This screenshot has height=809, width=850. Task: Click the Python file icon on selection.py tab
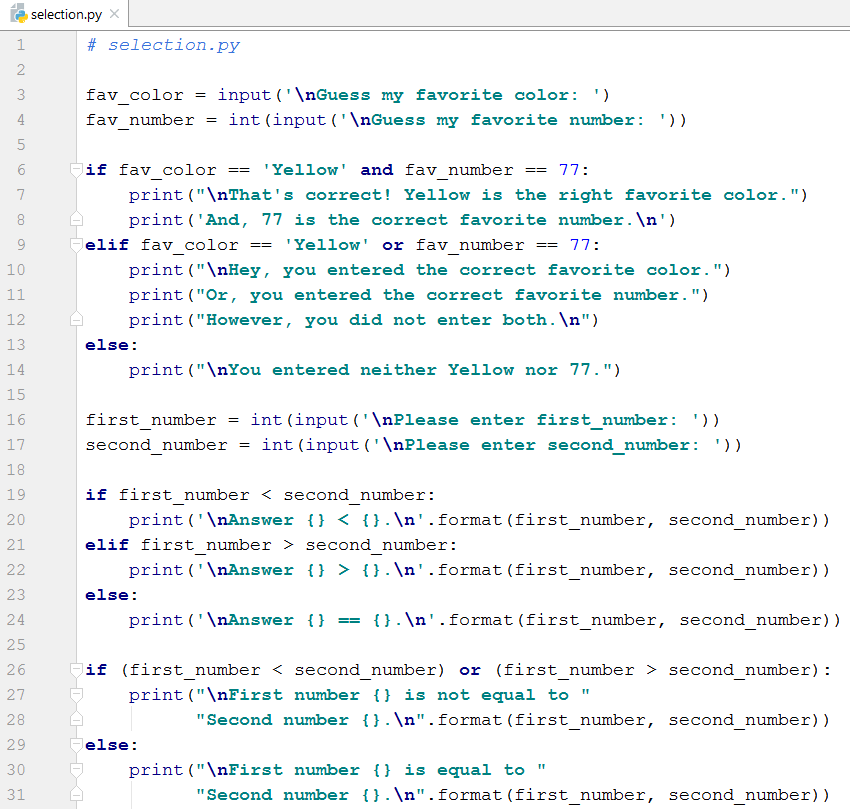17,14
